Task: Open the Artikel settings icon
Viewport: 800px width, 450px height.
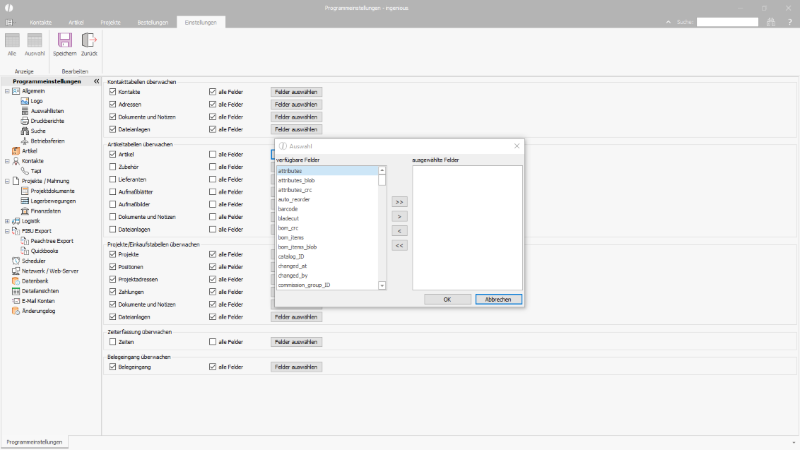Action: [16, 151]
